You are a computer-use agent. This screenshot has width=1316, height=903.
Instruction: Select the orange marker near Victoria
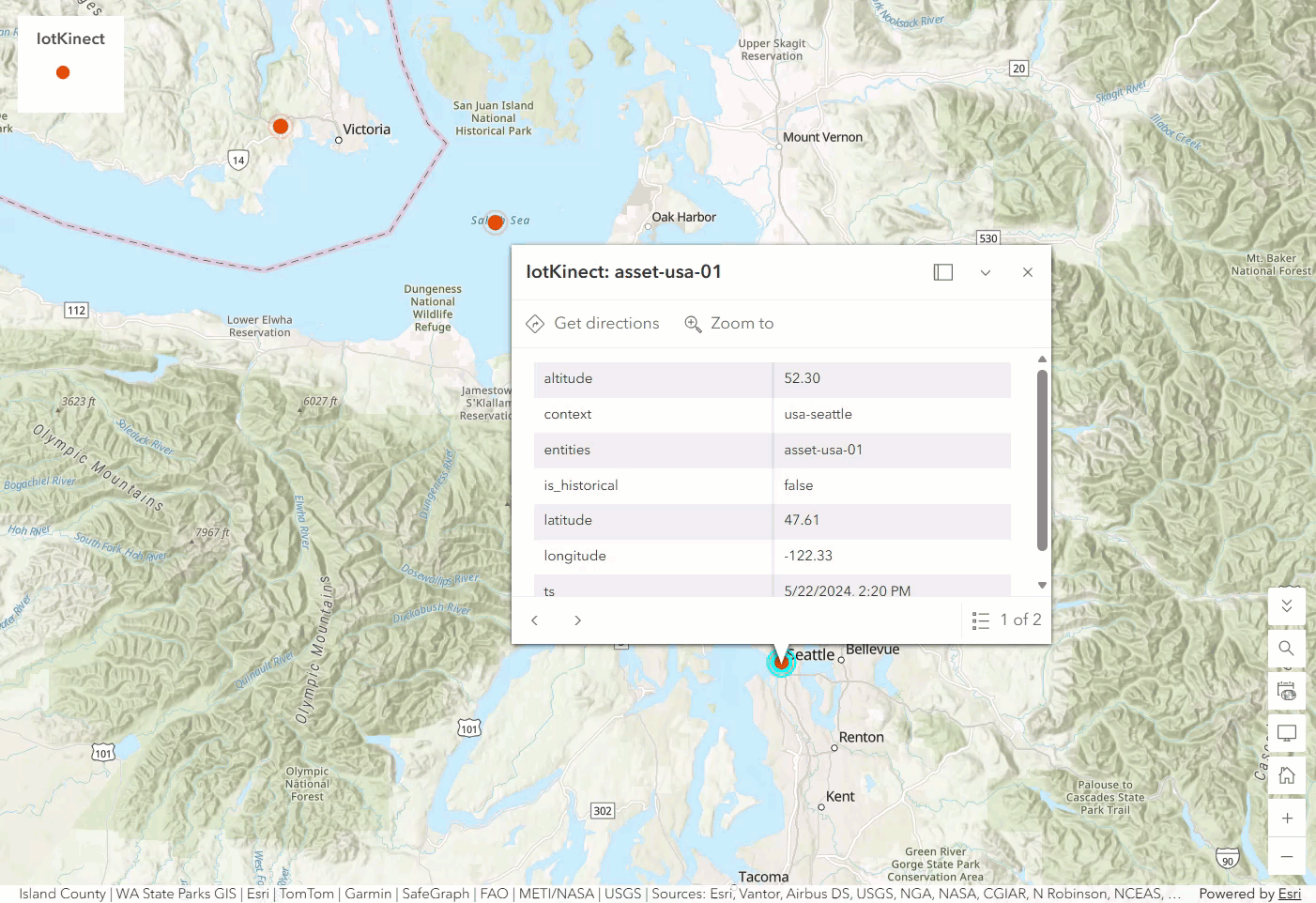[x=280, y=126]
